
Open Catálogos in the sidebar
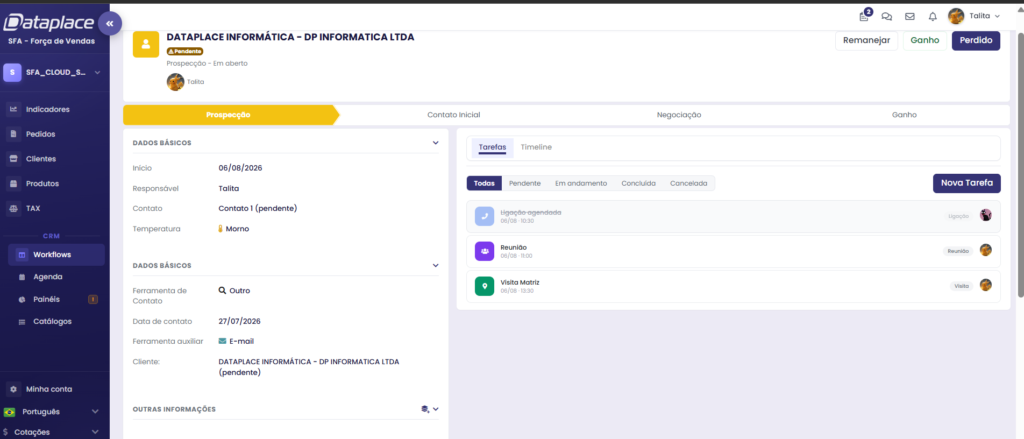tap(52, 321)
